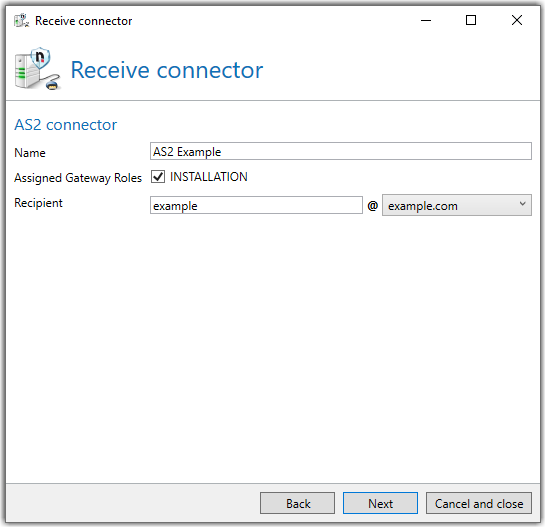Click the dropdown arrow beside example.com
546x528 pixels.
522,204
